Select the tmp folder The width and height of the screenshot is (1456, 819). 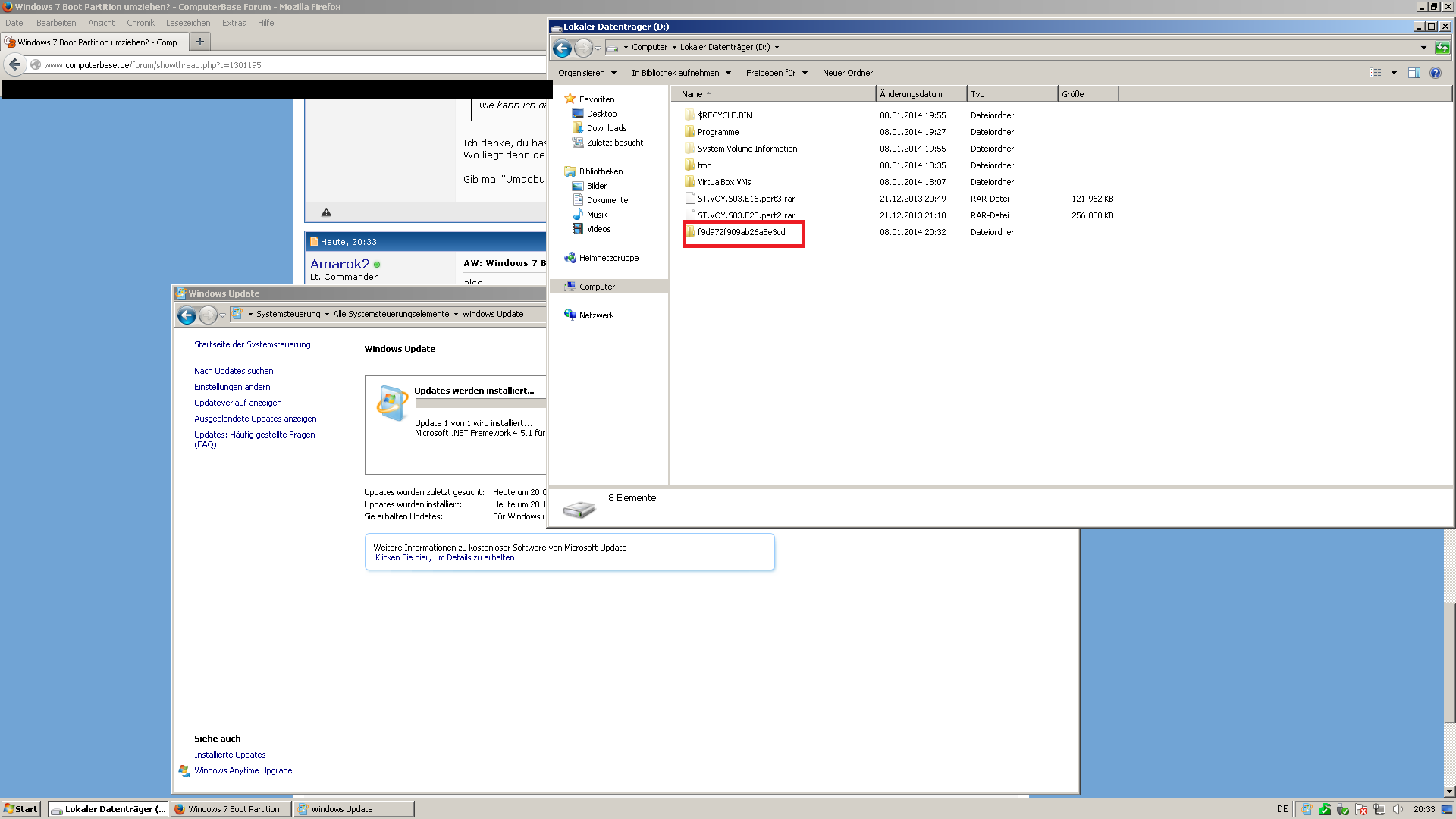click(x=704, y=165)
